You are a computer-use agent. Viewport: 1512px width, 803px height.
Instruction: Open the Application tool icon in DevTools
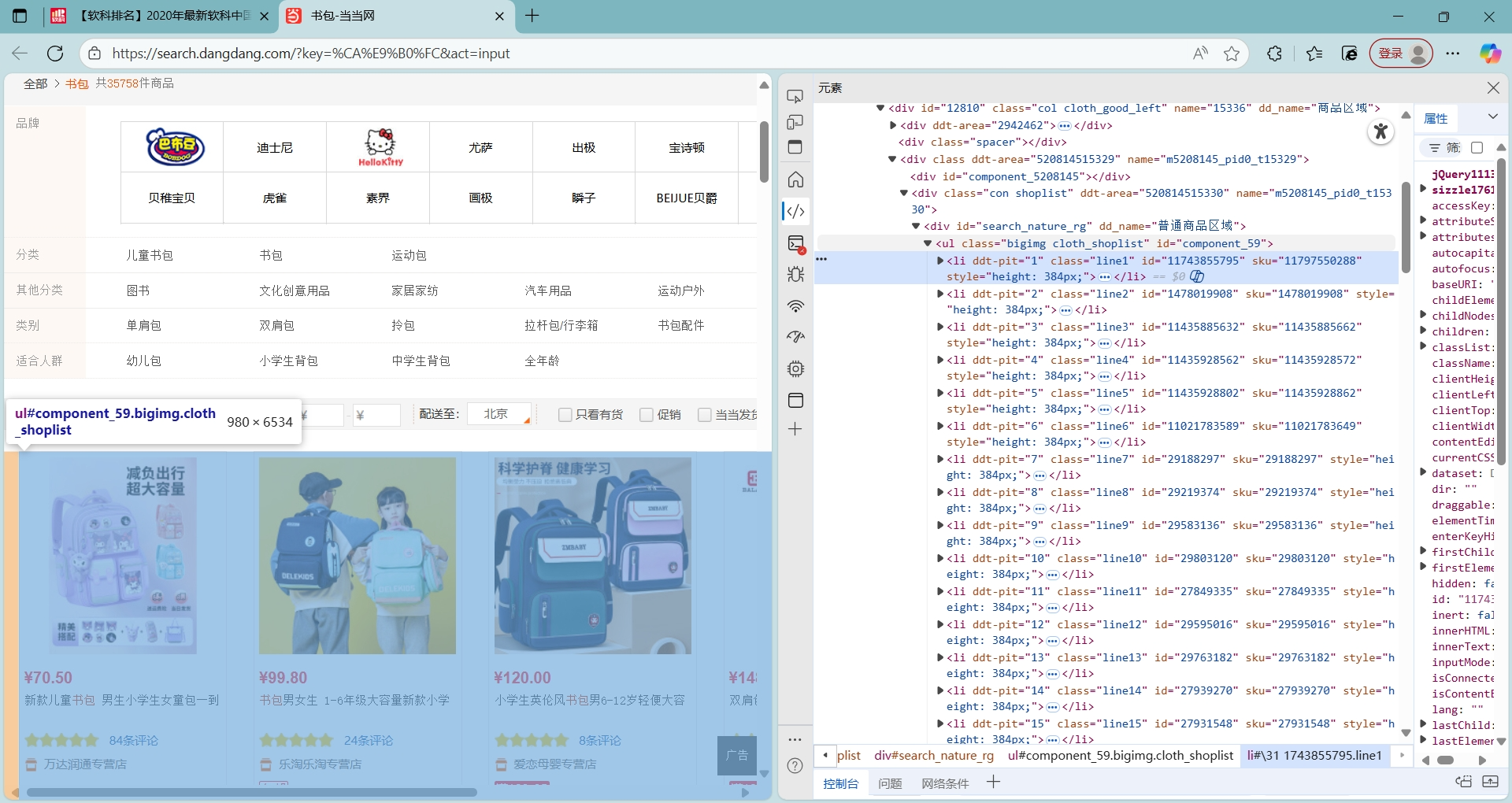click(795, 400)
